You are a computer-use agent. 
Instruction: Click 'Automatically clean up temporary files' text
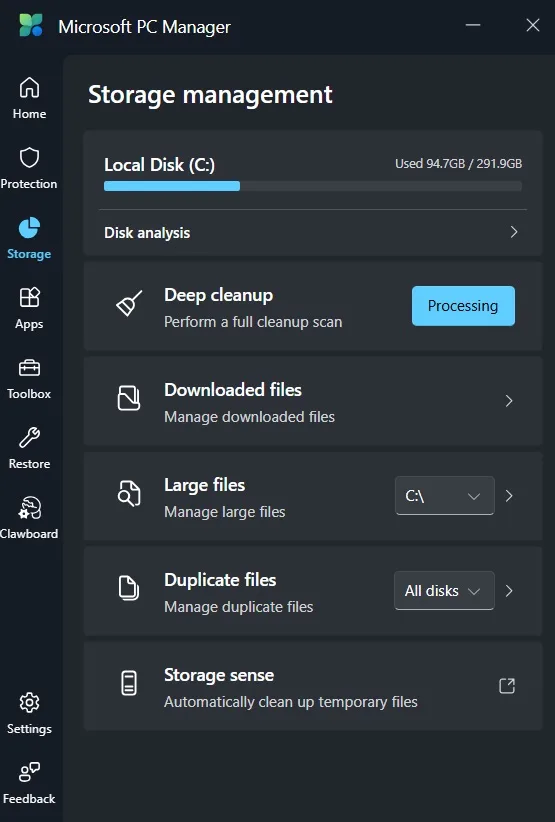click(291, 702)
